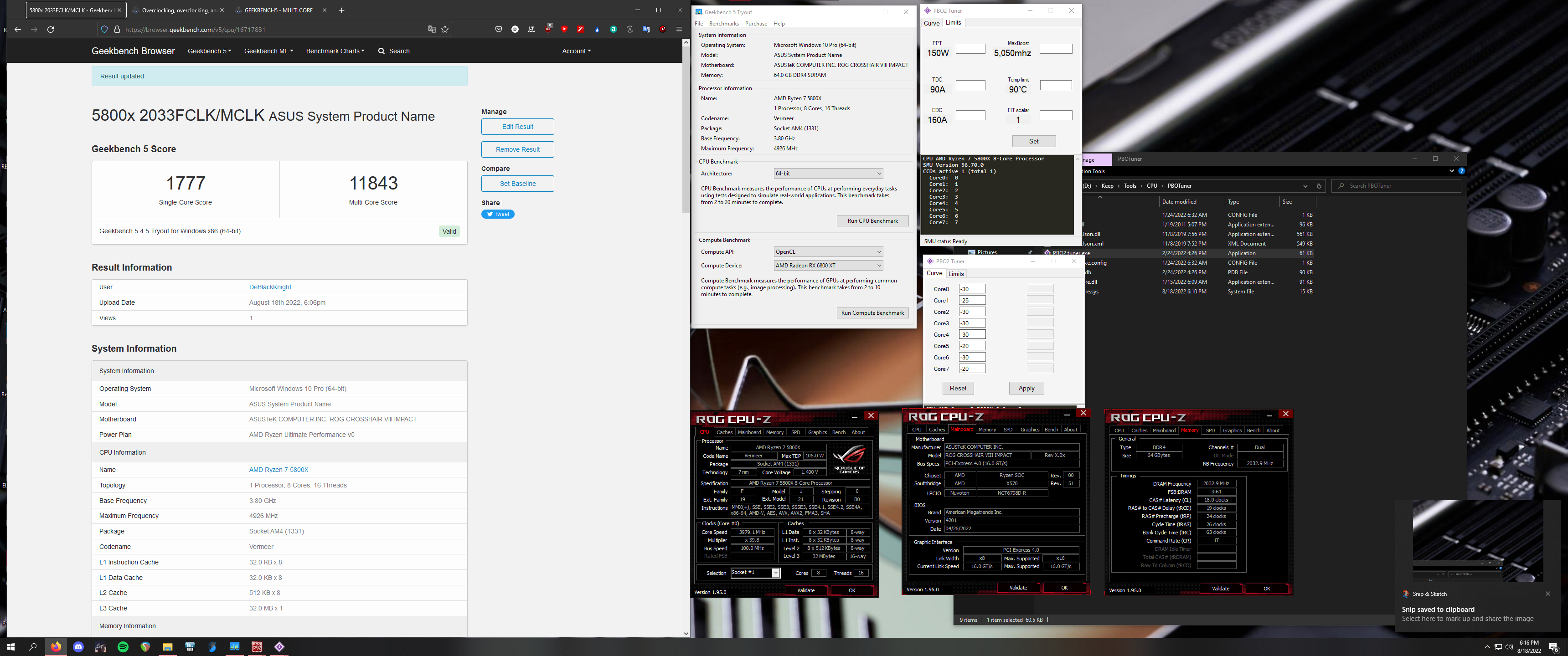
Task: Open the Architecture 64-bit combo box
Action: tap(828, 174)
